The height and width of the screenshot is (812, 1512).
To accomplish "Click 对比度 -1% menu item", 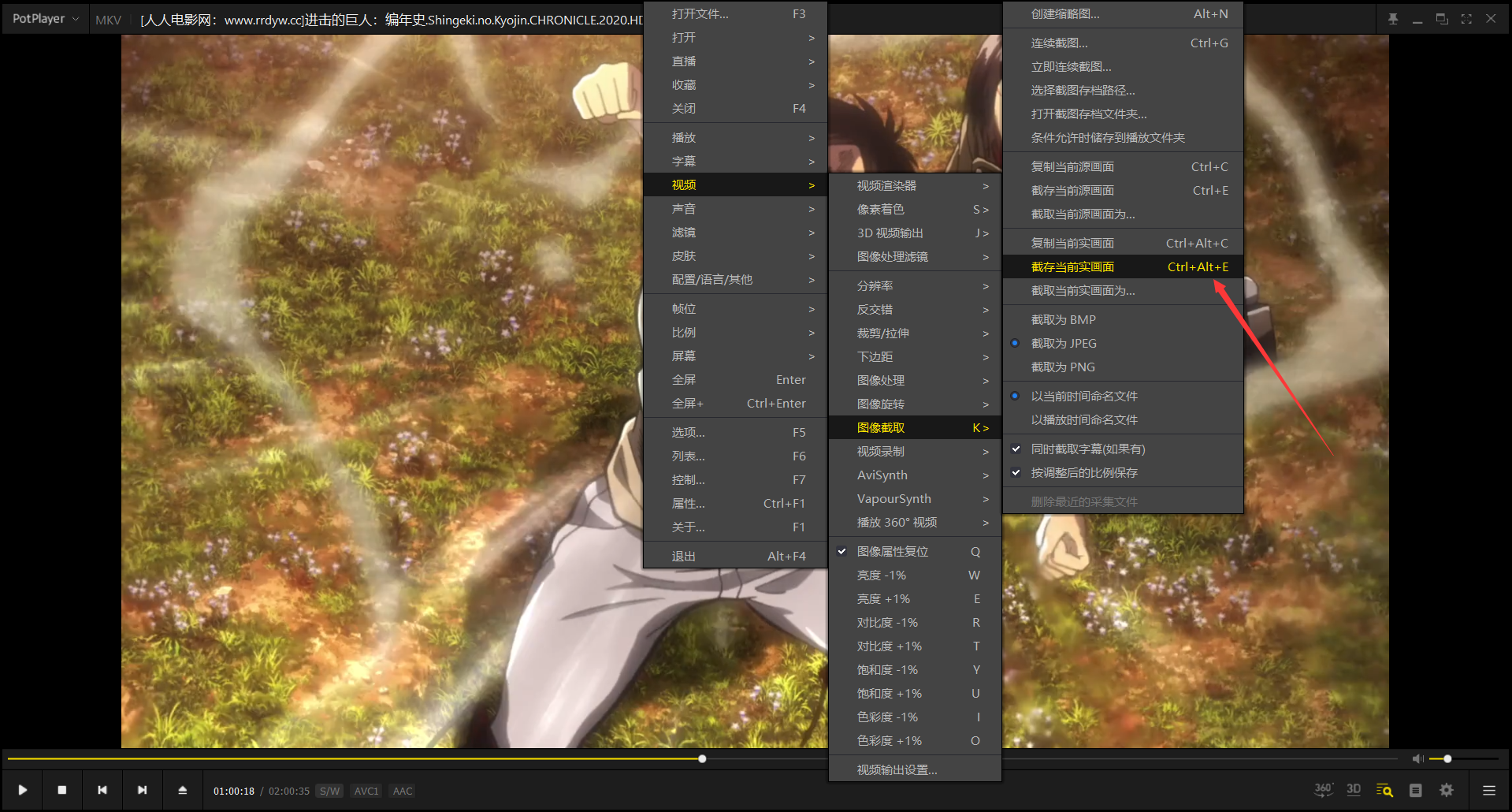I will [x=915, y=622].
